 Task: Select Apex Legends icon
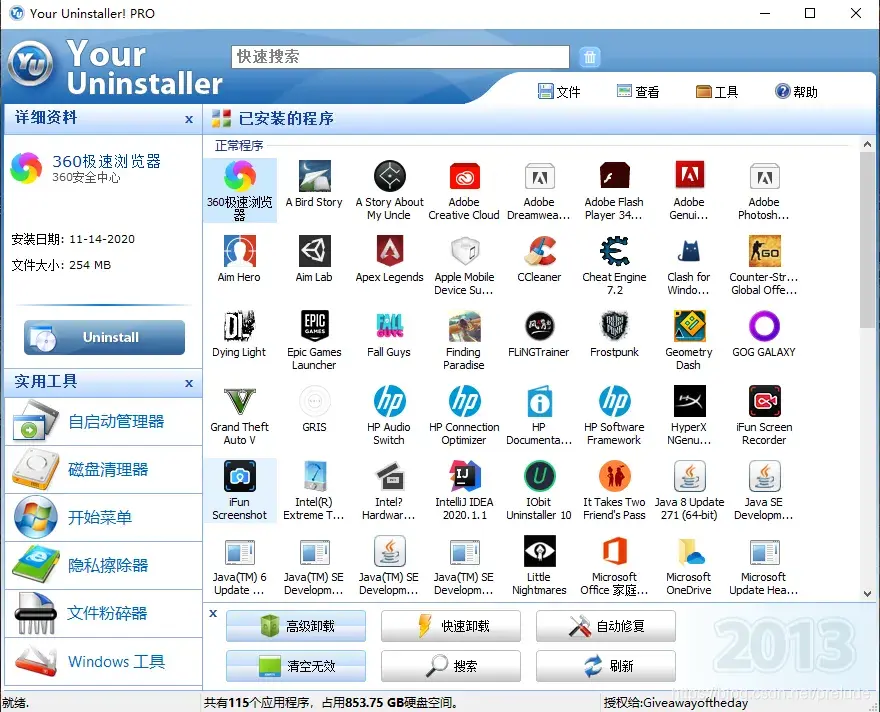click(389, 251)
